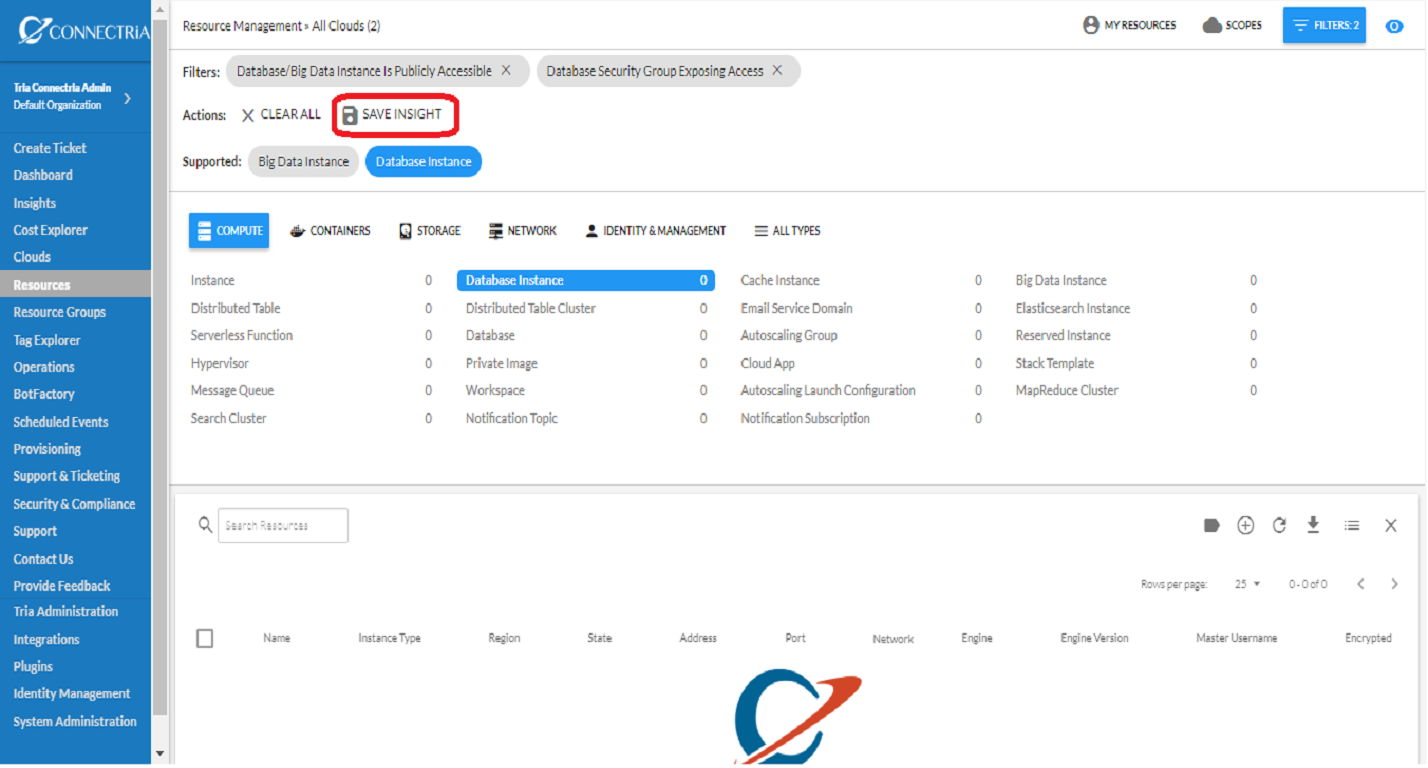Switch to the Containers category tab

click(x=330, y=231)
